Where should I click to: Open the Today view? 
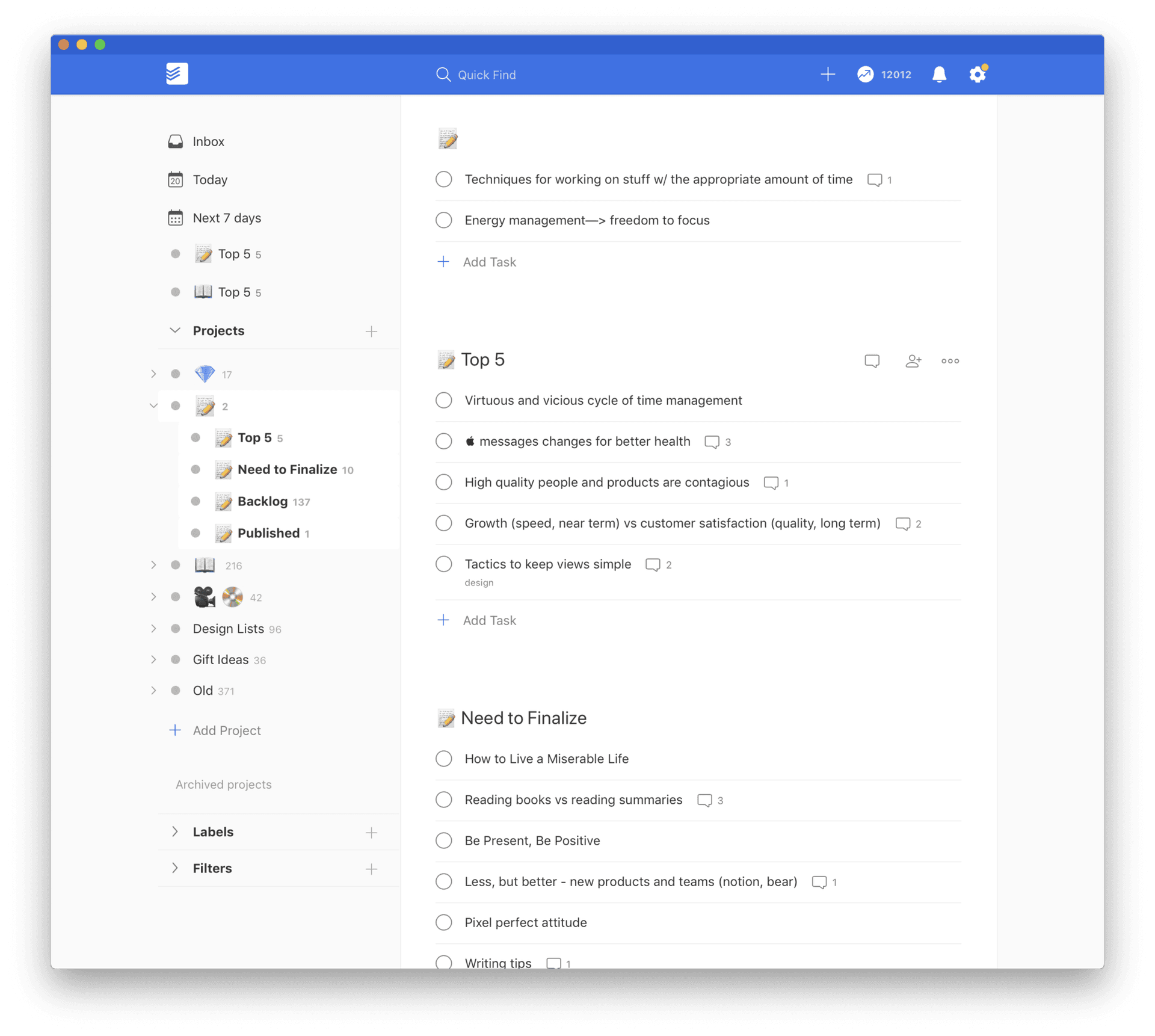(209, 179)
